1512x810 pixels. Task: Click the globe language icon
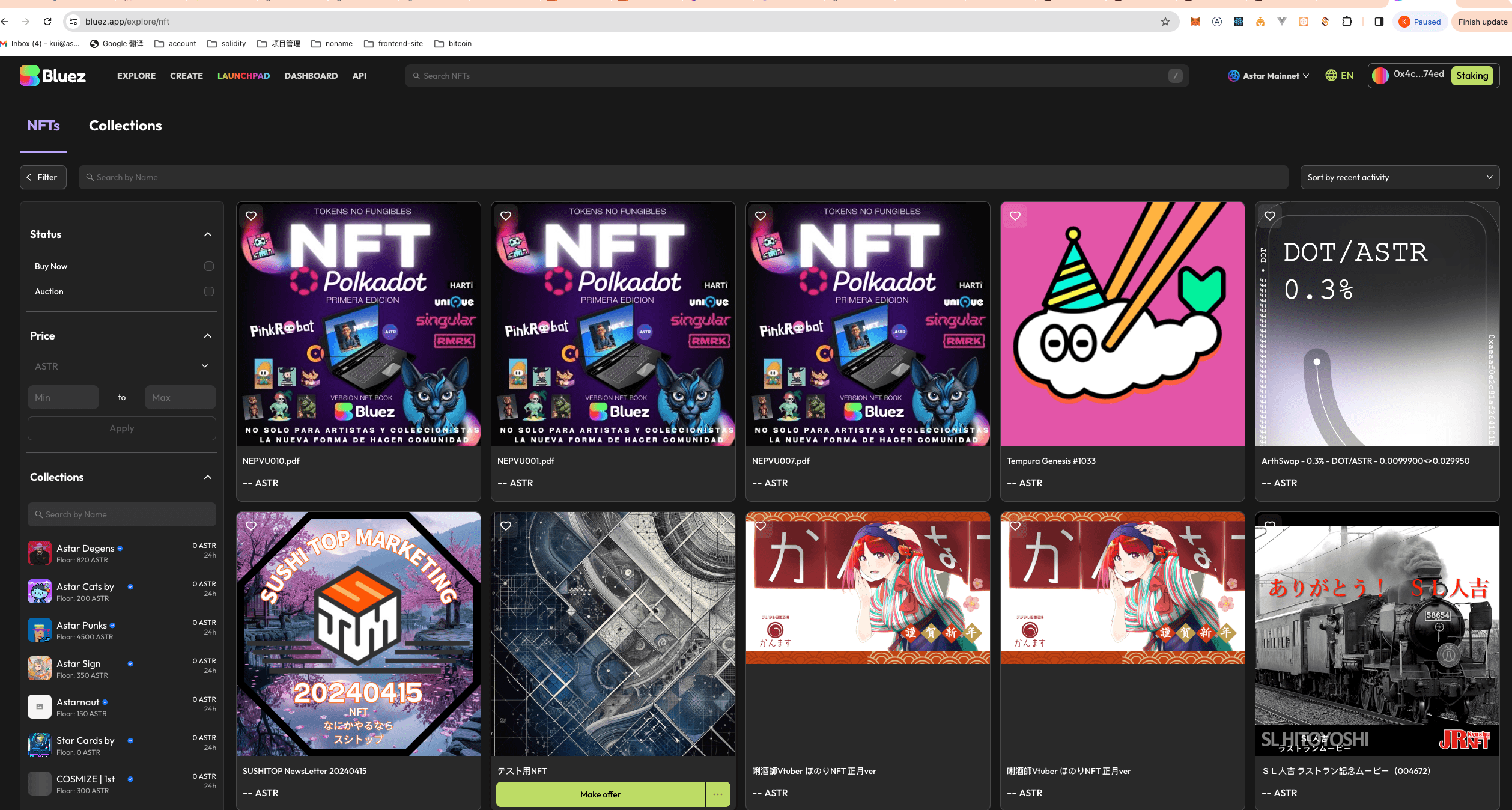pos(1331,76)
